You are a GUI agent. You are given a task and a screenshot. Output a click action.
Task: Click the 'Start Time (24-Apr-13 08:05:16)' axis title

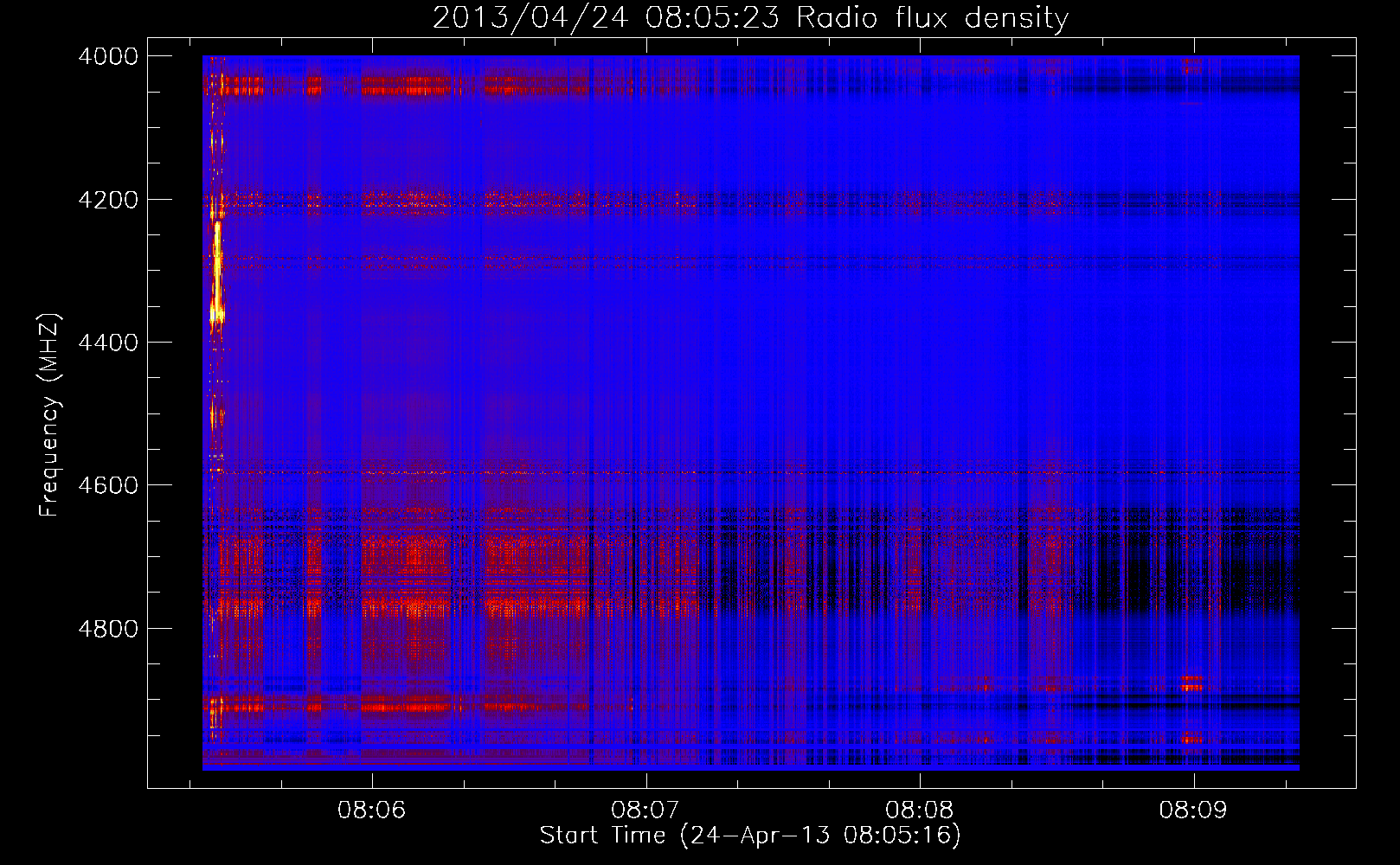pyautogui.click(x=750, y=836)
